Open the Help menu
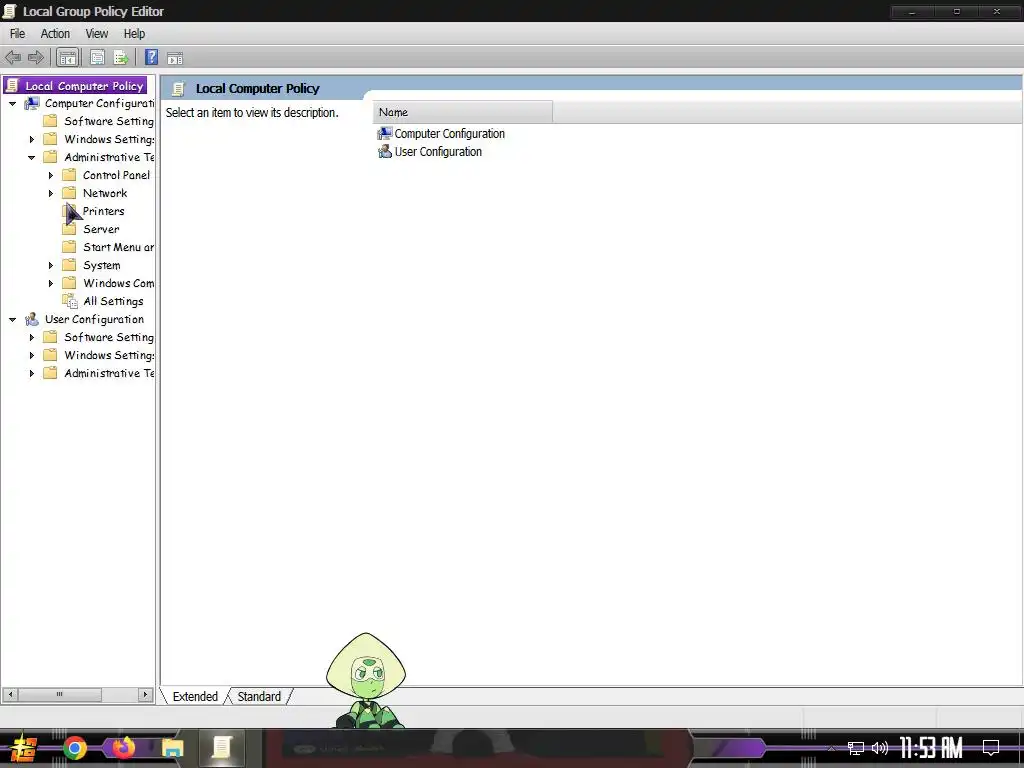The image size is (1024, 768). click(x=135, y=34)
